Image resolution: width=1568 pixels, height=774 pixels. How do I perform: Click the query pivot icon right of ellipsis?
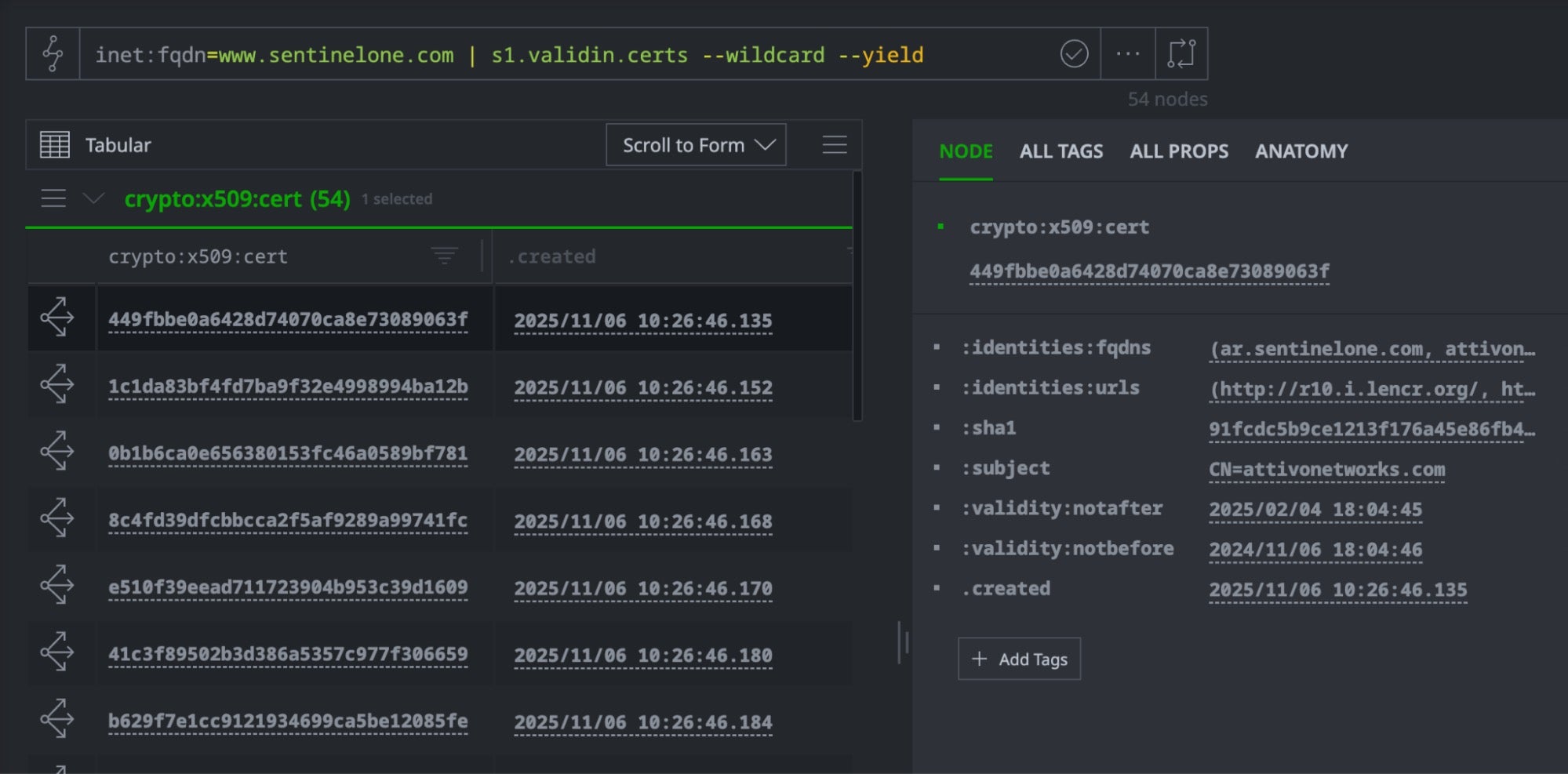[x=1181, y=54]
